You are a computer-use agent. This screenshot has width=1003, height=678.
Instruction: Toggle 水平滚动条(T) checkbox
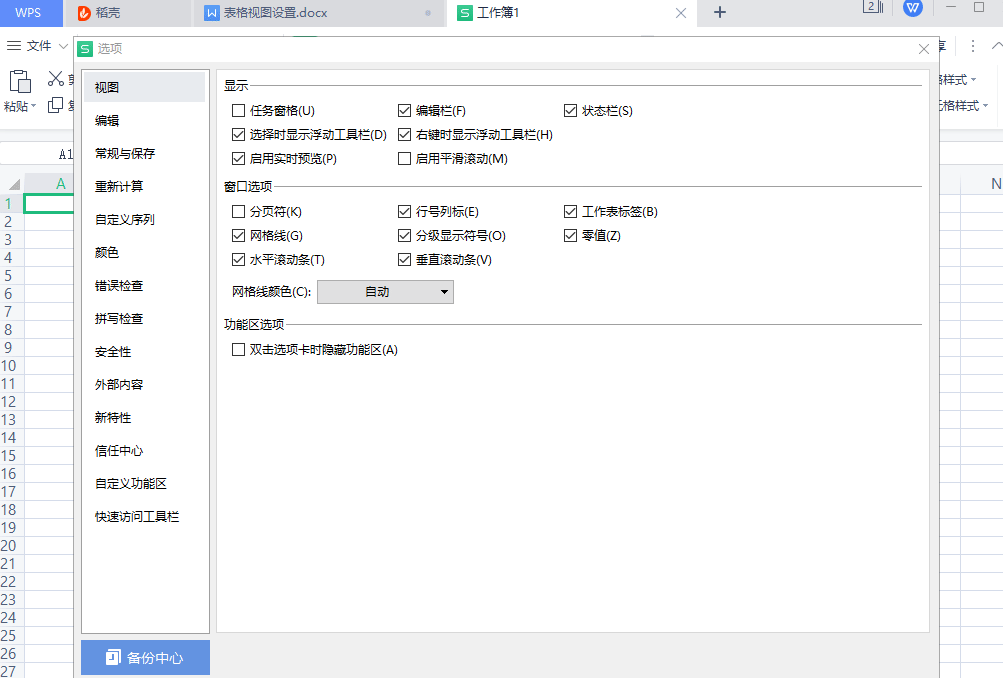click(x=239, y=259)
